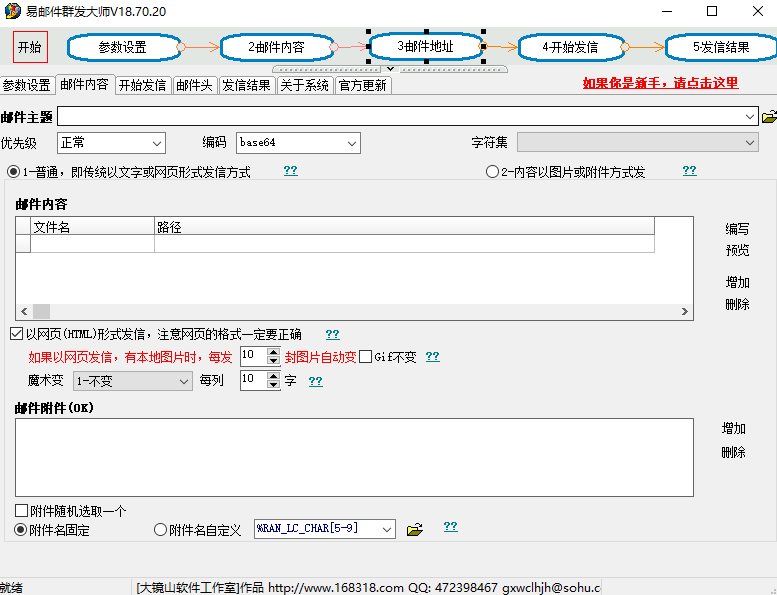Click the 参数设置 workflow step
The height and width of the screenshot is (595, 777).
tap(123, 47)
